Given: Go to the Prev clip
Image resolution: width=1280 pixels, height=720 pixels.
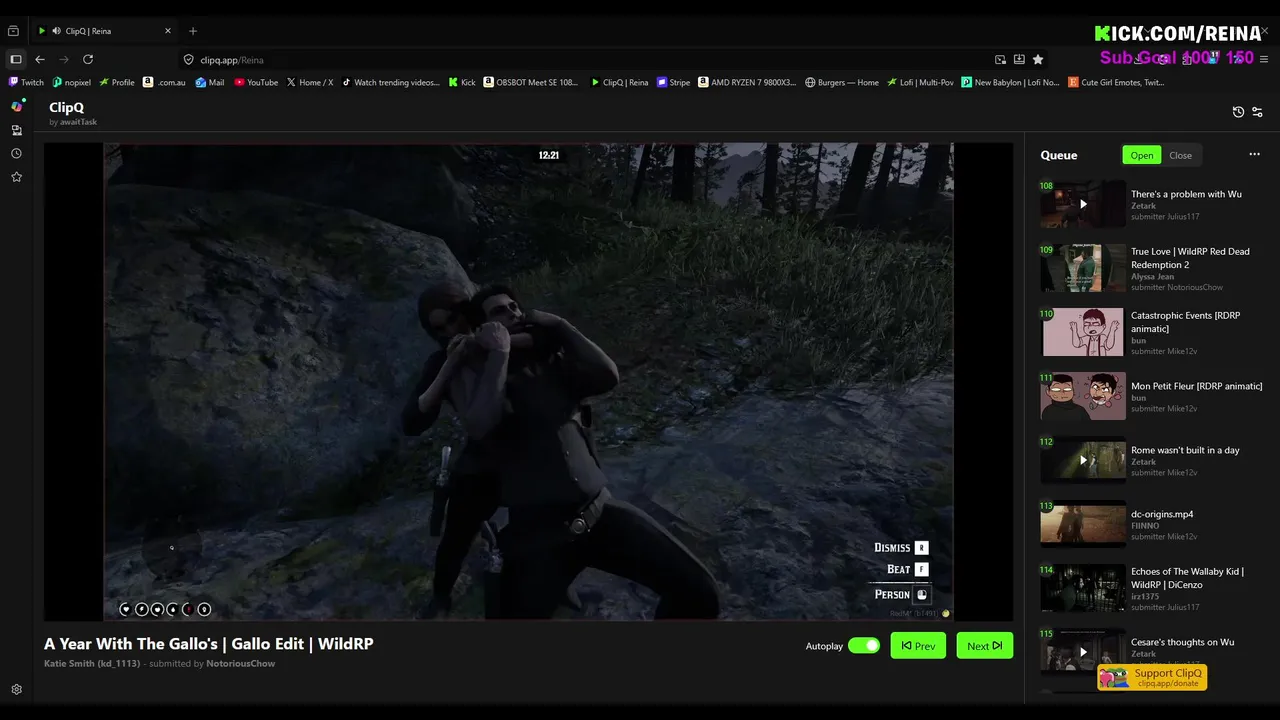Looking at the screenshot, I should tap(918, 646).
